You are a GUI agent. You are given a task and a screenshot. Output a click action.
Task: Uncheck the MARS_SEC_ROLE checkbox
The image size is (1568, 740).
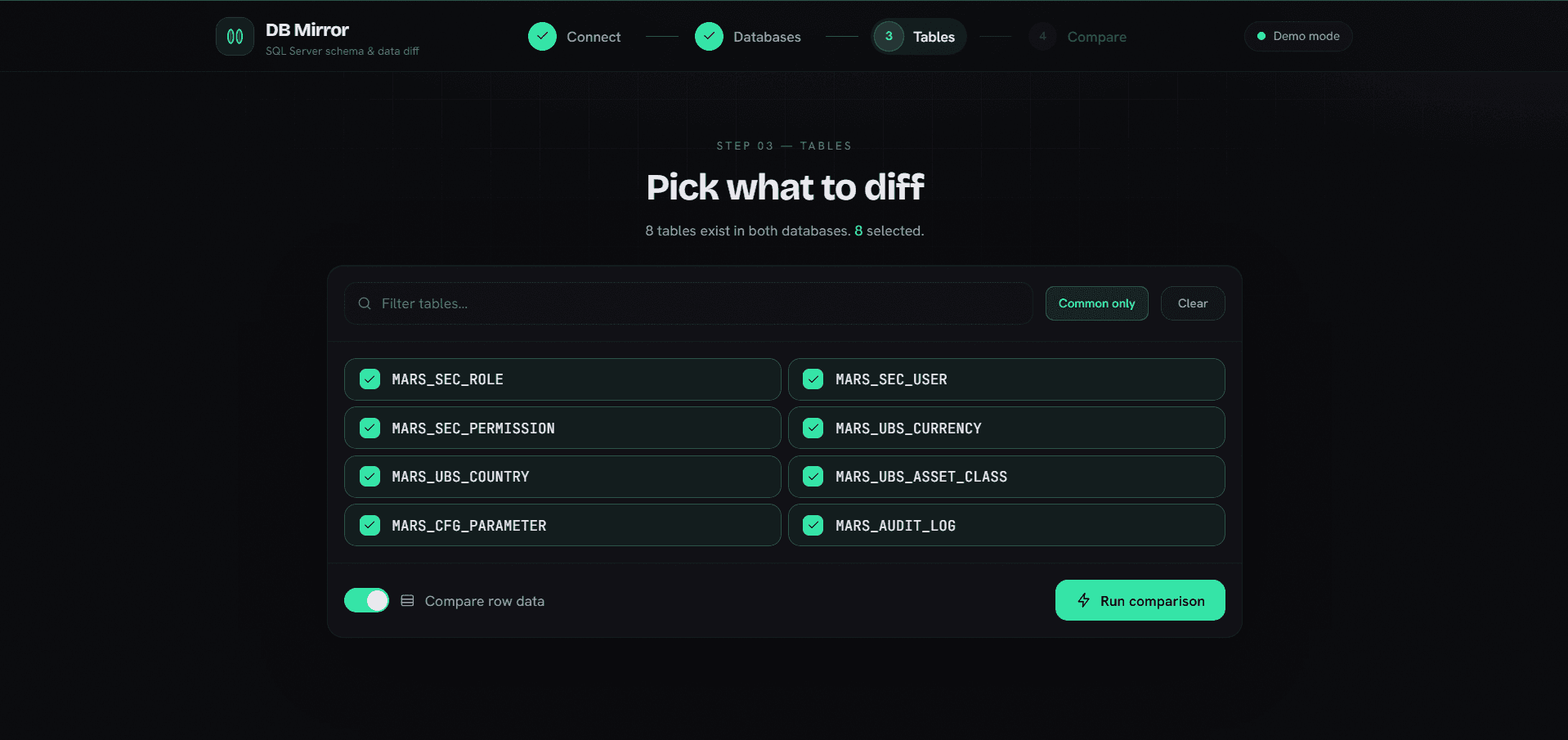click(370, 379)
